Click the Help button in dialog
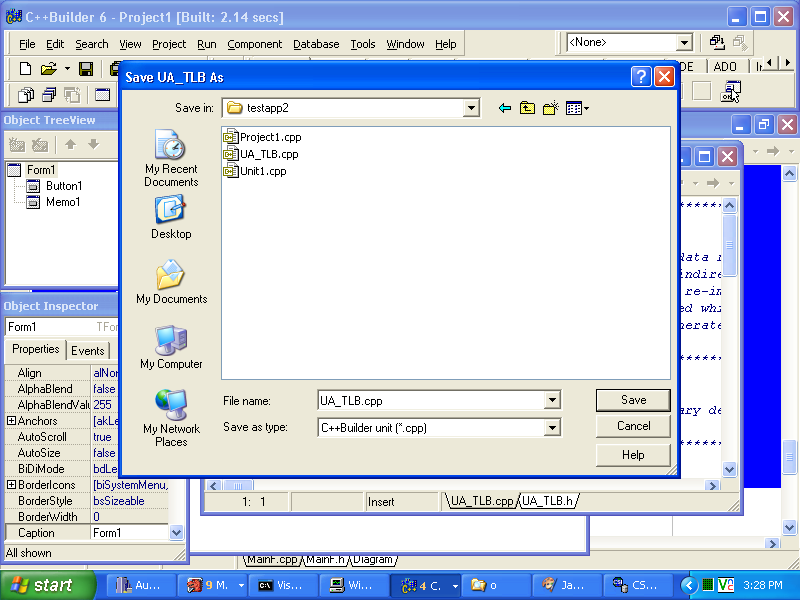Screen dimensions: 800x600 tap(633, 455)
